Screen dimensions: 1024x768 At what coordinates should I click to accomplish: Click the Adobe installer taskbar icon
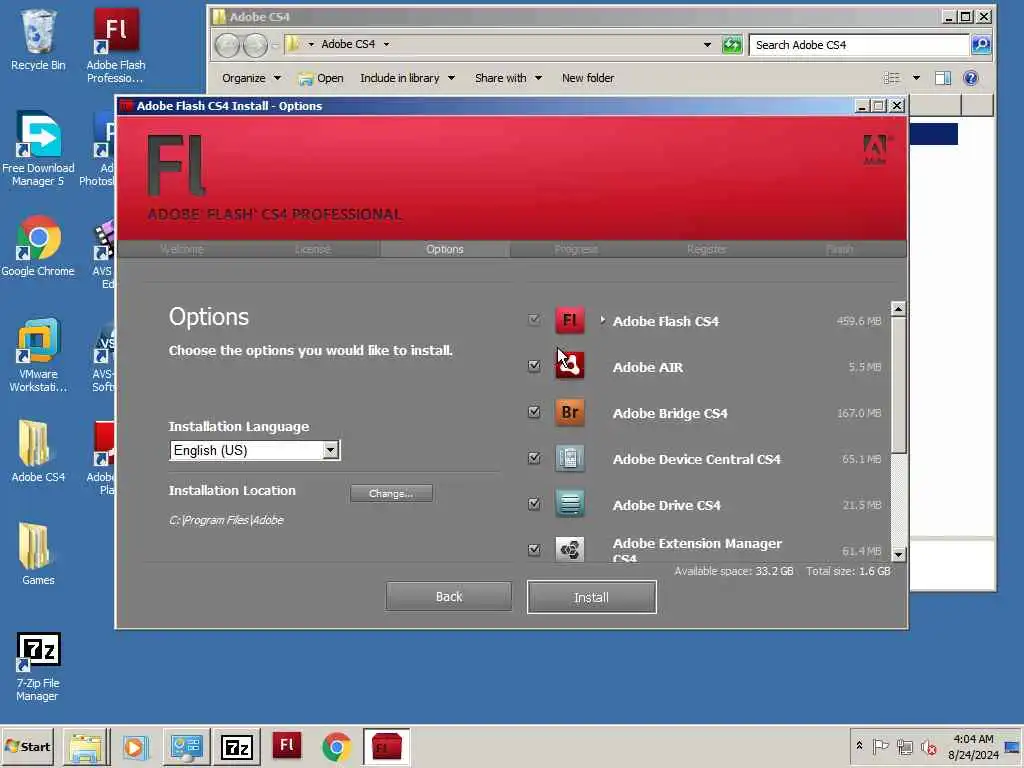(x=386, y=747)
